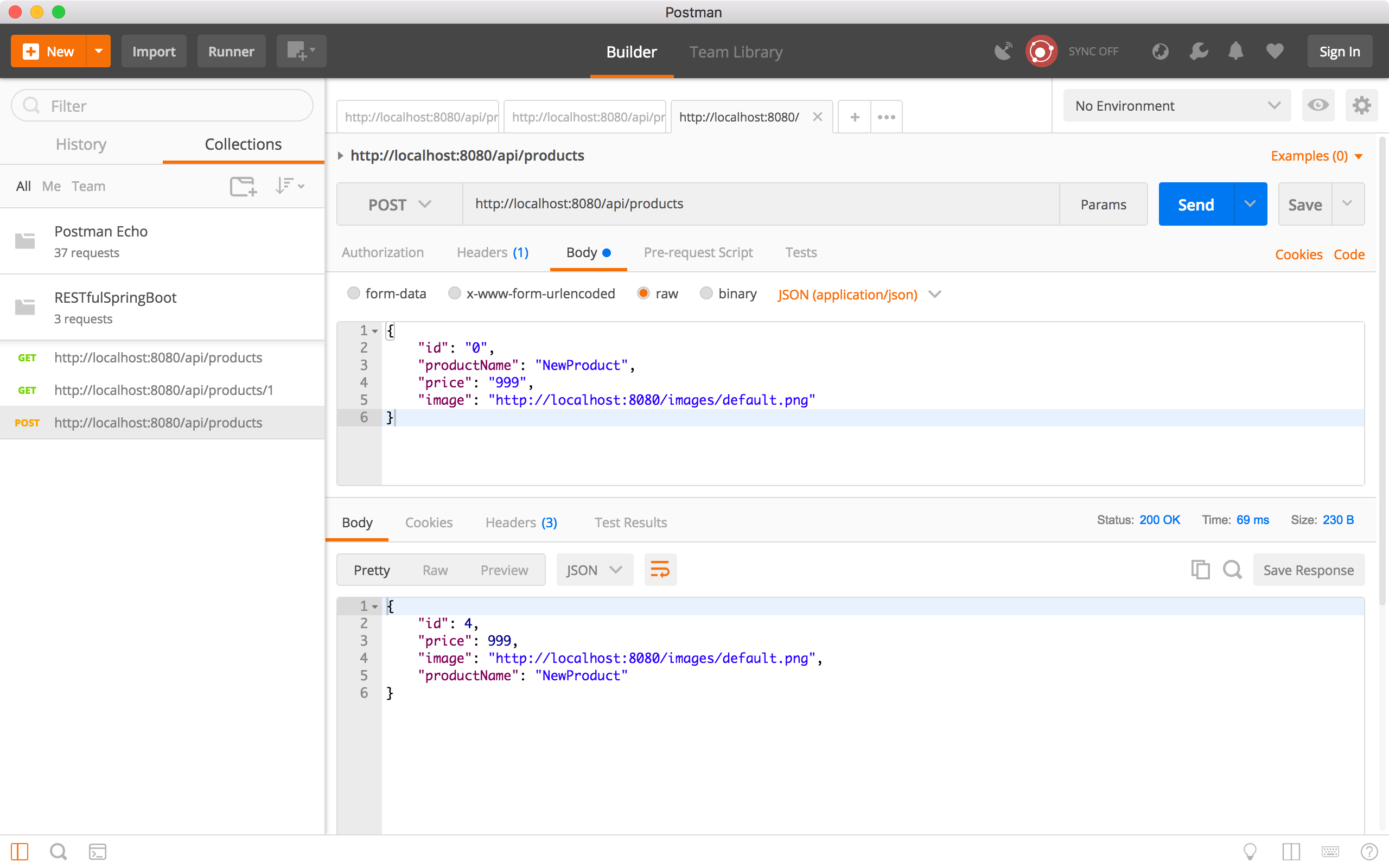Open the Postman console icon
Image resolution: width=1389 pixels, height=868 pixels.
pyautogui.click(x=97, y=851)
